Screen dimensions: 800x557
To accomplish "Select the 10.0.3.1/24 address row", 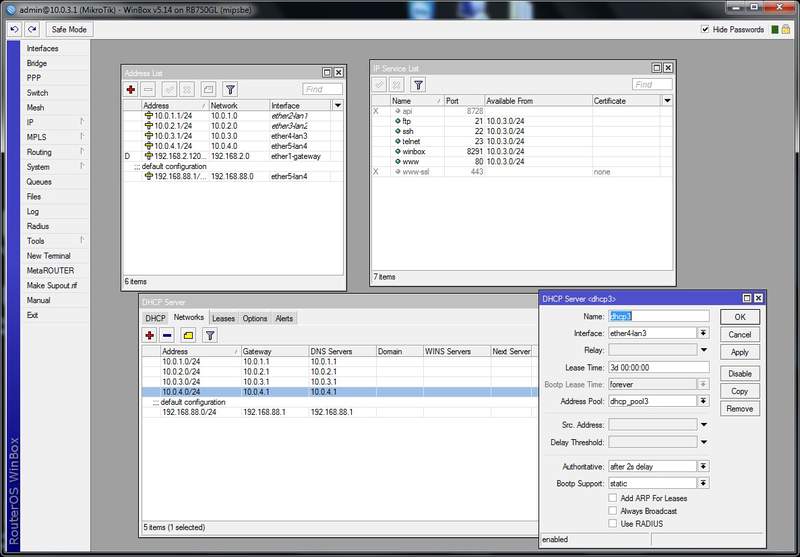I will [x=233, y=136].
